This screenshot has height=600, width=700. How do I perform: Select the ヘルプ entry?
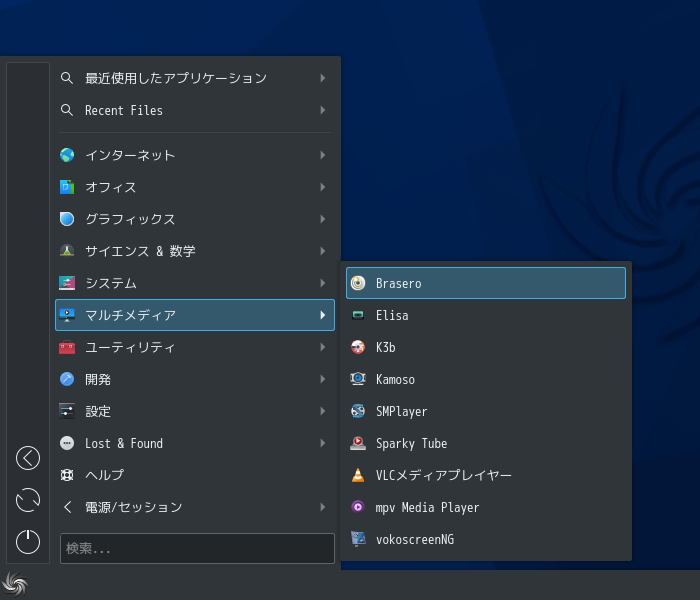(195, 475)
